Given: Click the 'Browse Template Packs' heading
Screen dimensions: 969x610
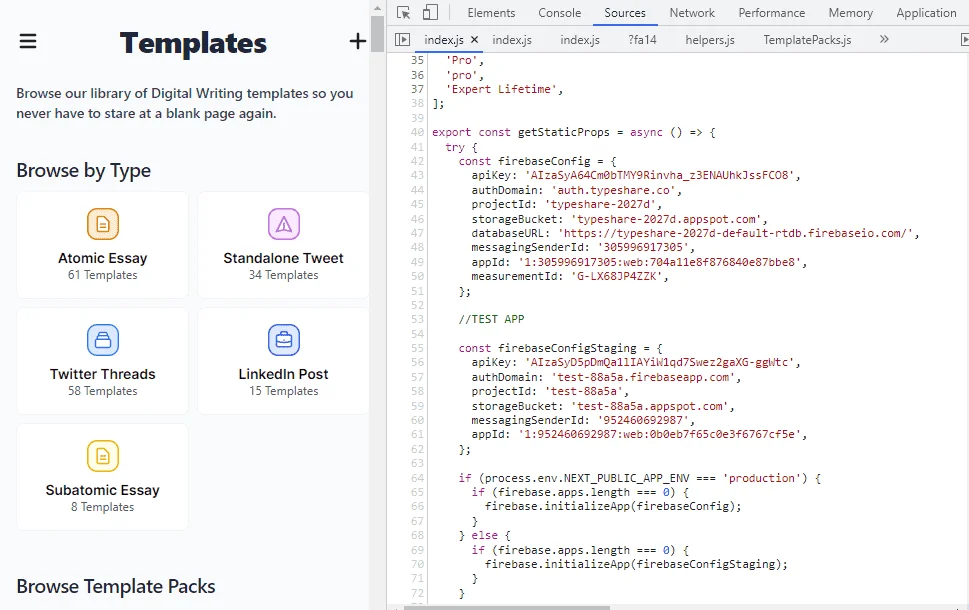Looking at the screenshot, I should pyautogui.click(x=116, y=587).
